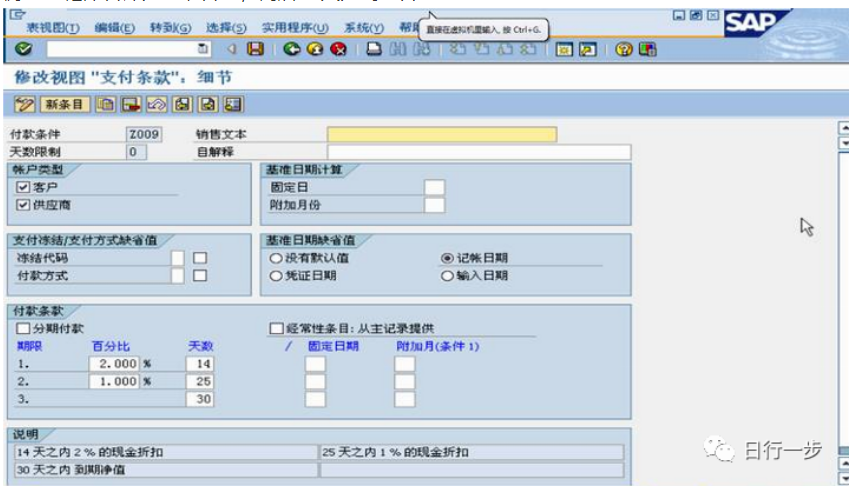Image resolution: width=854 pixels, height=487 pixels.
Task: Open the 系统(Y) menu
Action: [364, 27]
